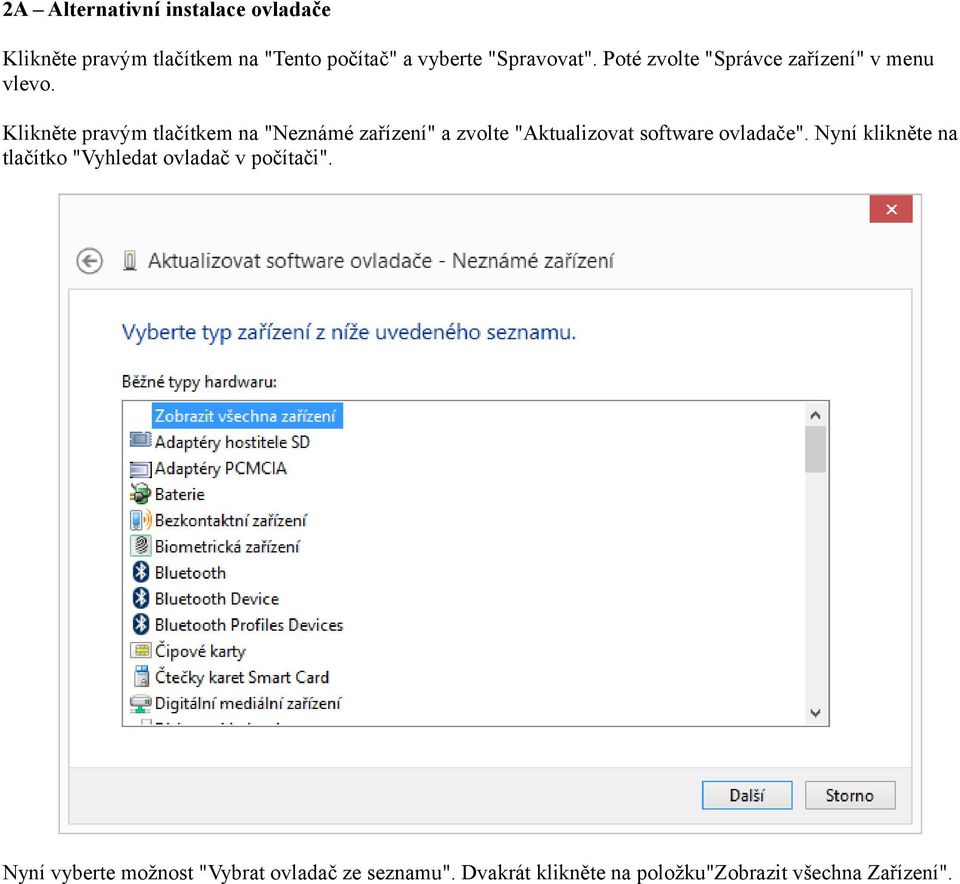Screen dimensions: 960x884
Task: Click the Adaptéry PCMCIA icon
Action: click(x=141, y=470)
